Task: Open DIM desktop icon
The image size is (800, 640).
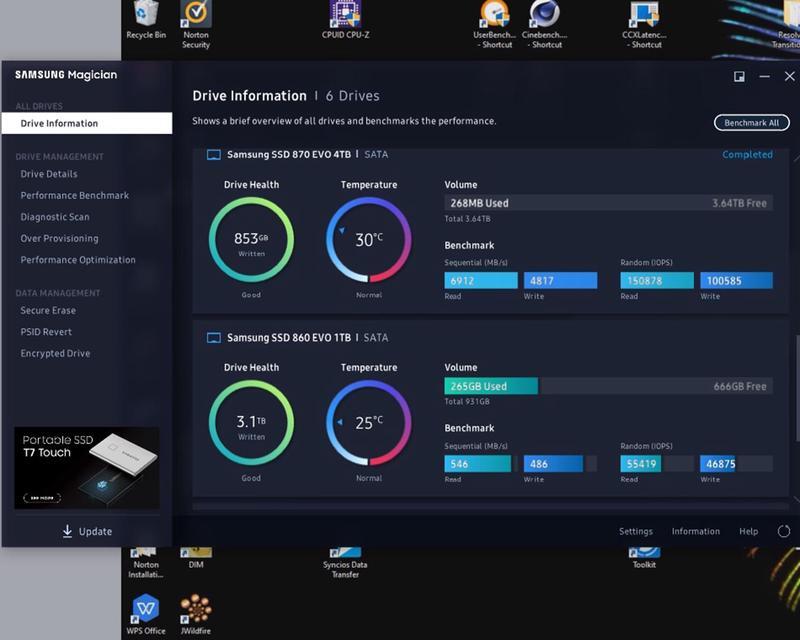Action: coord(196,558)
